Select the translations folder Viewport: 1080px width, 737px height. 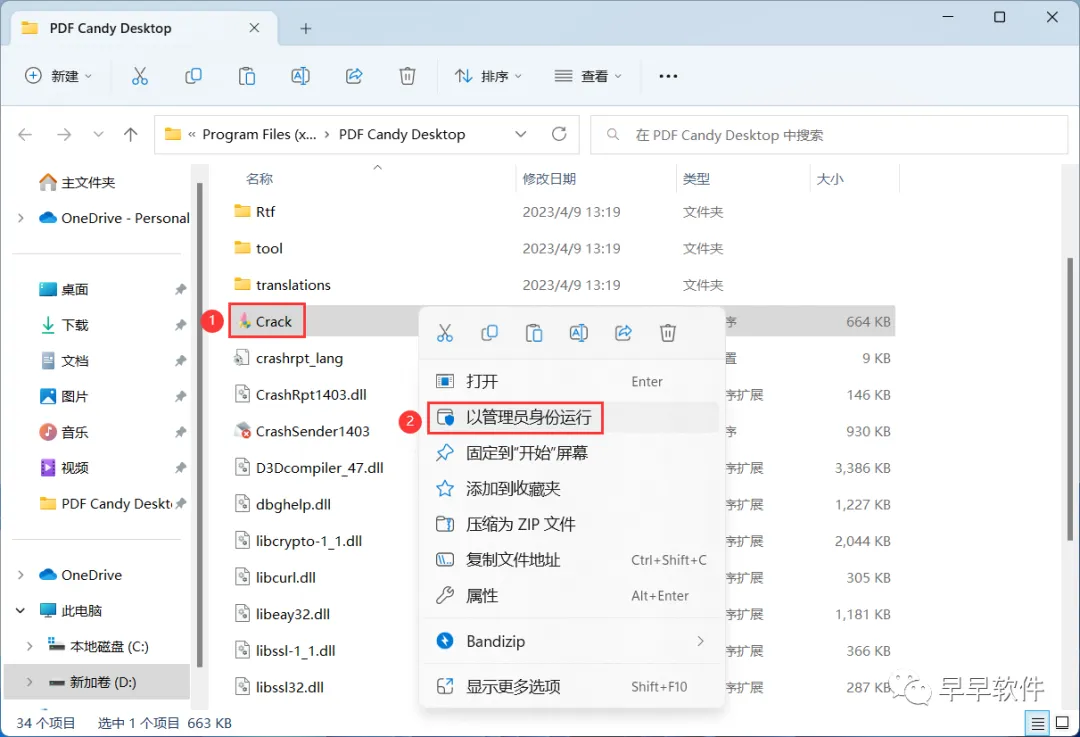pos(282,284)
